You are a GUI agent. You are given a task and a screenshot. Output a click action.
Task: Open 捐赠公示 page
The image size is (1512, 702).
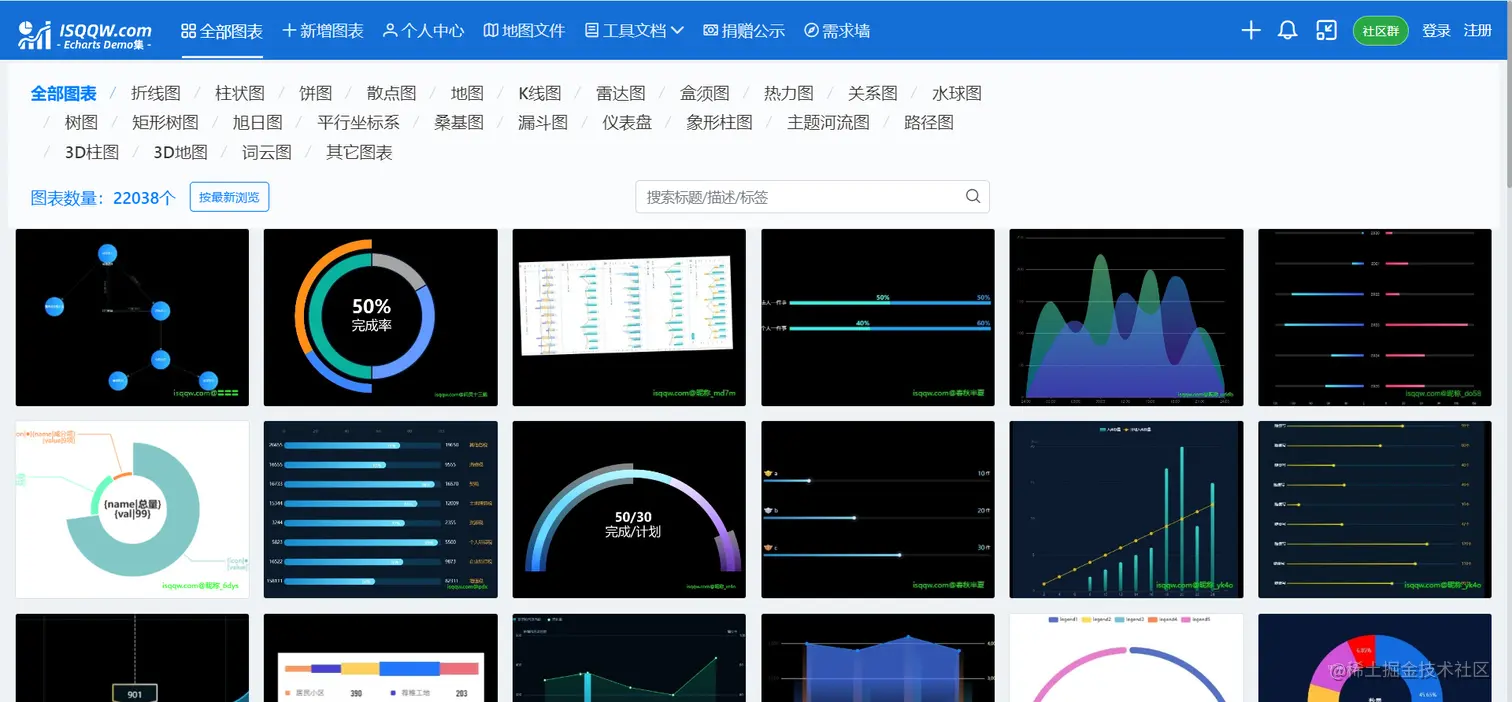click(x=744, y=31)
